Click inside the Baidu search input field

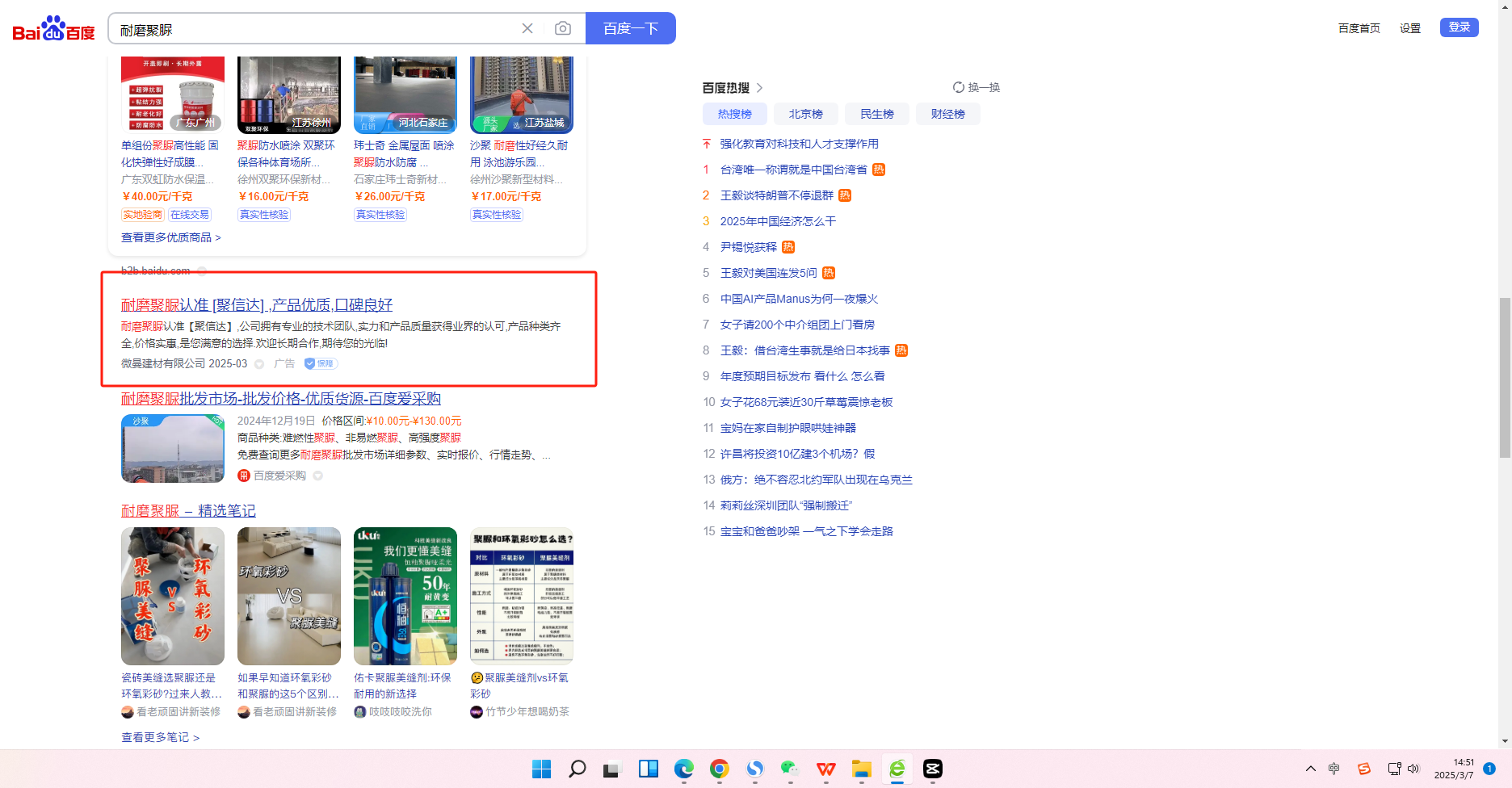tap(315, 30)
